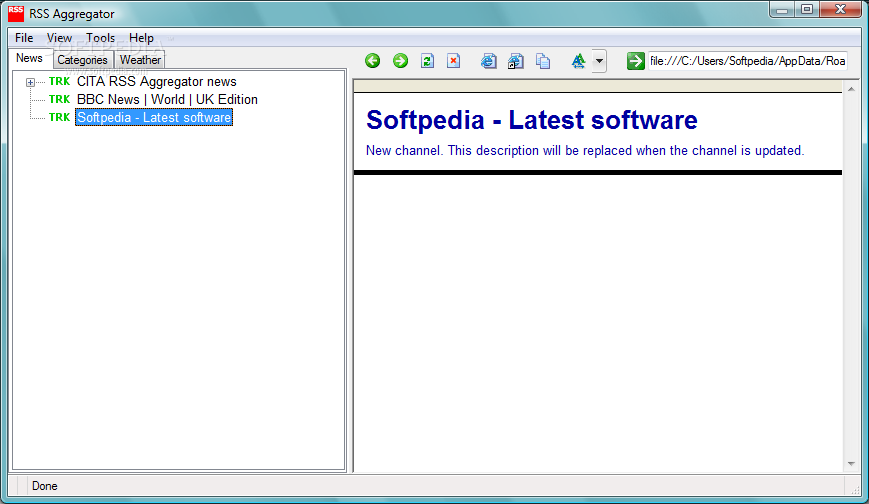The height and width of the screenshot is (504, 869).
Task: Open the text size dropdown arrow
Action: tap(599, 61)
